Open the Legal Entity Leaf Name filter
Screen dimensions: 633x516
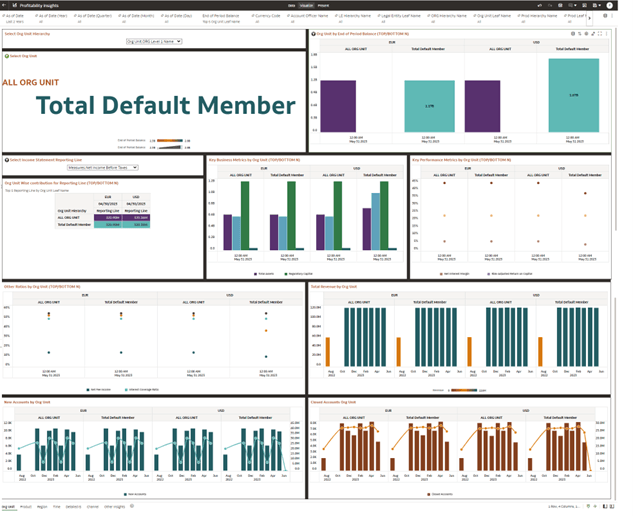[399, 18]
